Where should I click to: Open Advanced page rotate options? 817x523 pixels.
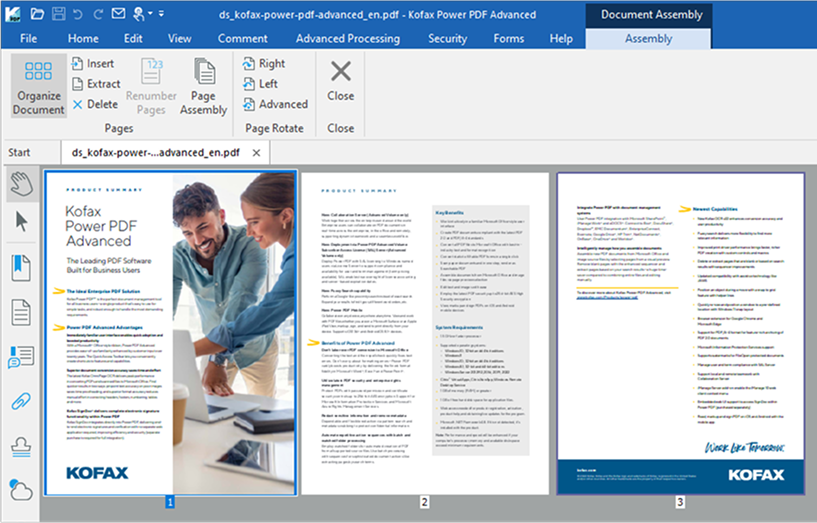point(275,104)
